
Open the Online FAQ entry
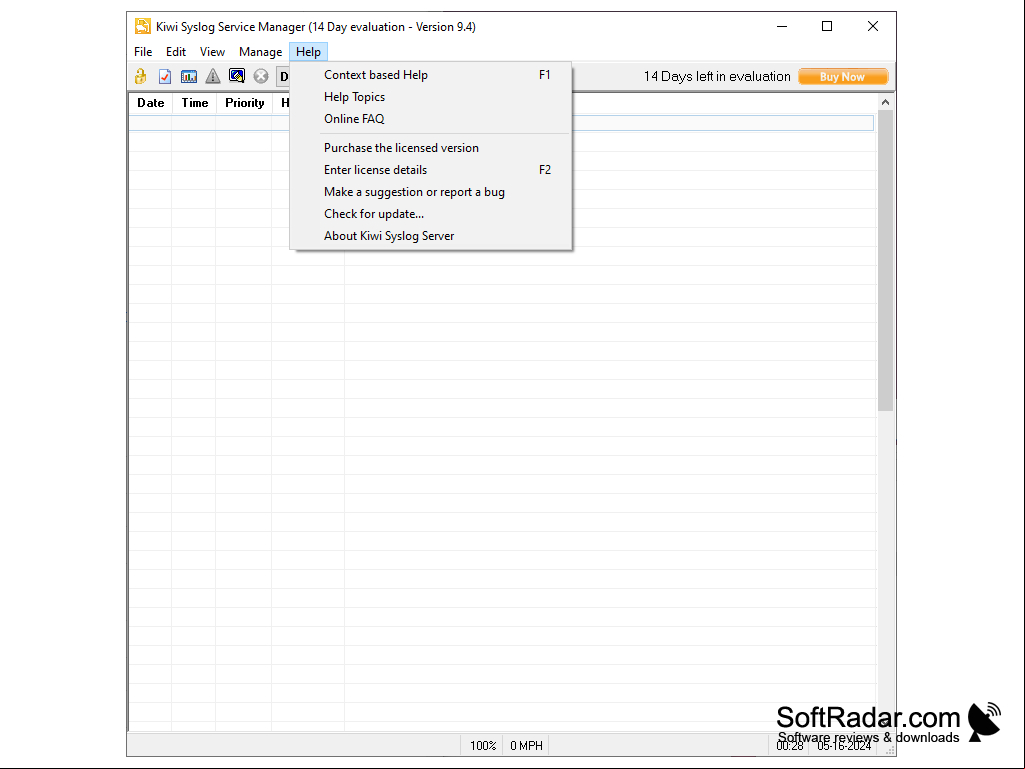(x=431, y=119)
